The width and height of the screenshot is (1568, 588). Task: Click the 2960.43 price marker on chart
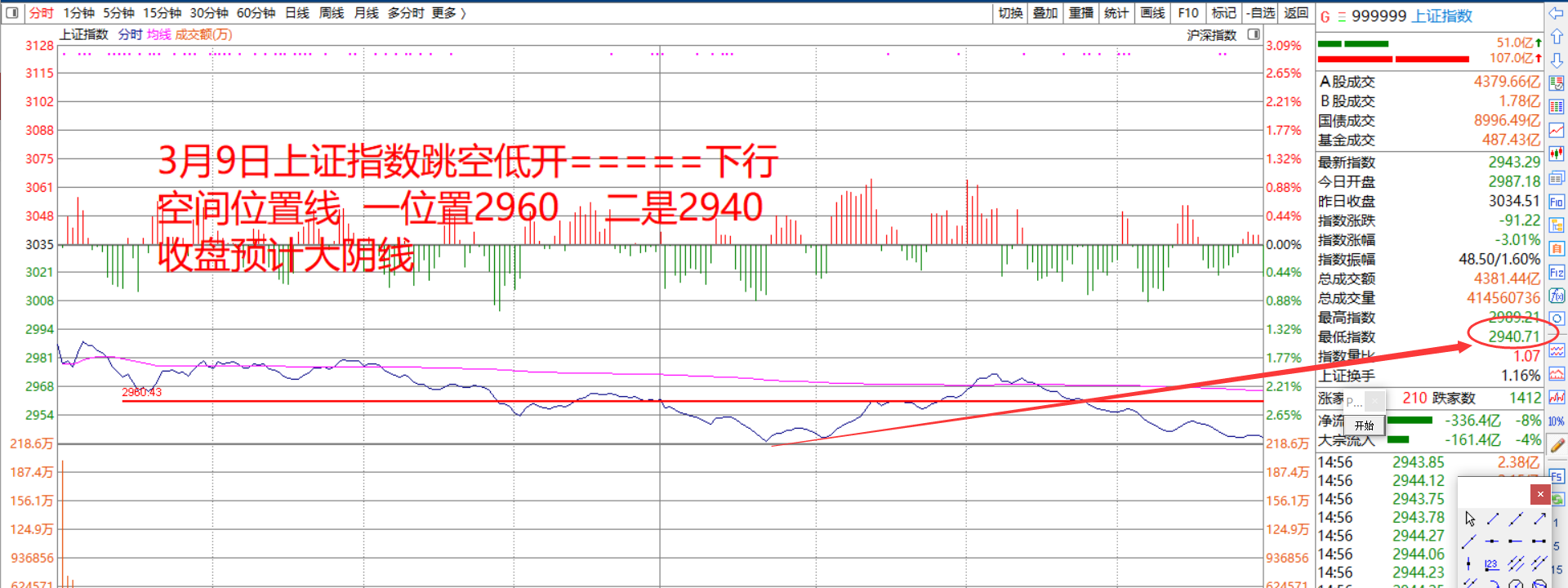point(141,392)
